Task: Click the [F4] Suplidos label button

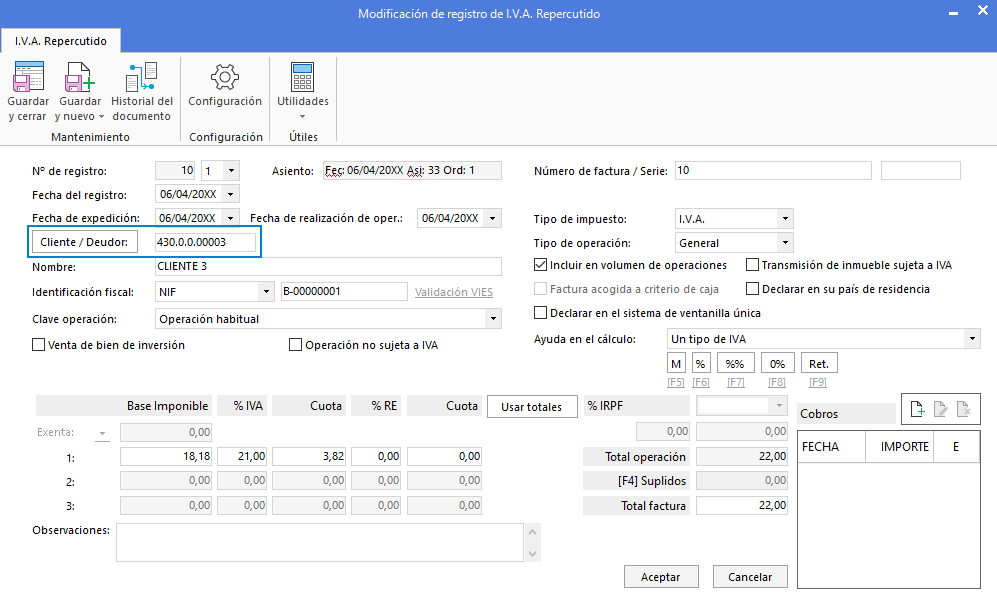Action: (x=636, y=481)
